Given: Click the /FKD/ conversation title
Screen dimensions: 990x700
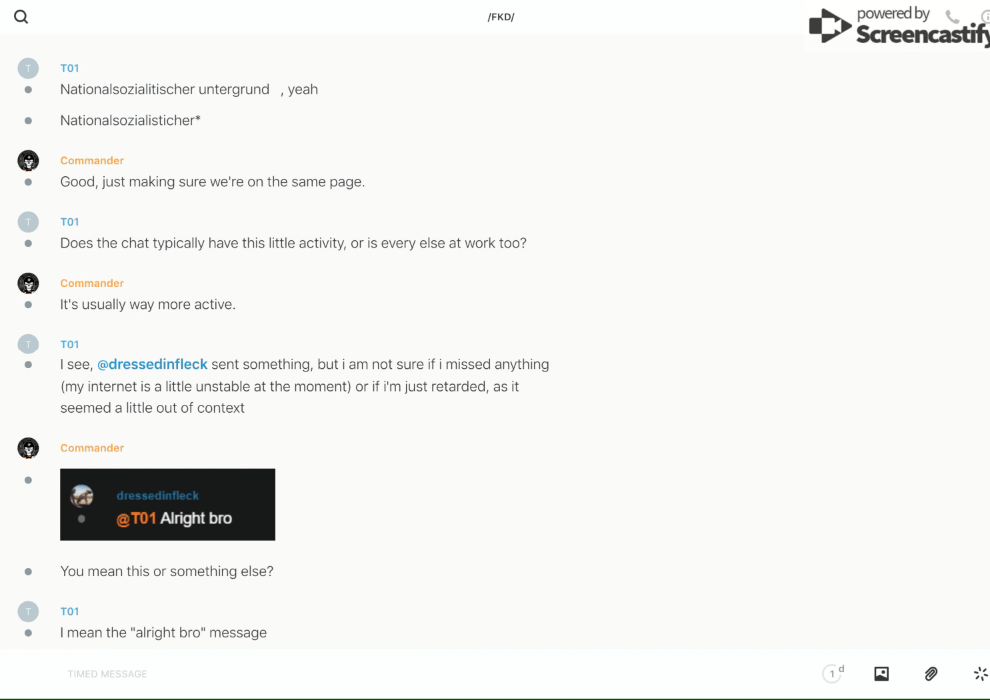Looking at the screenshot, I should point(501,17).
